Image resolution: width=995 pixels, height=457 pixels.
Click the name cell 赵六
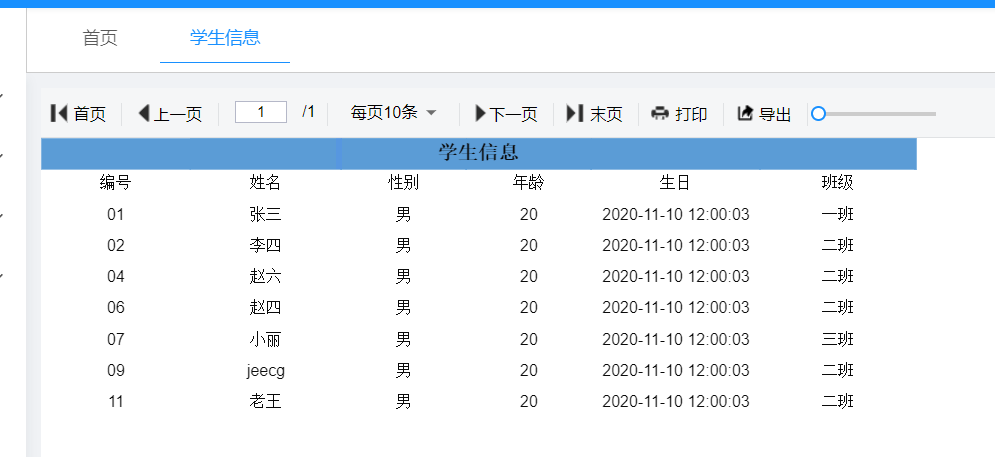(x=265, y=276)
